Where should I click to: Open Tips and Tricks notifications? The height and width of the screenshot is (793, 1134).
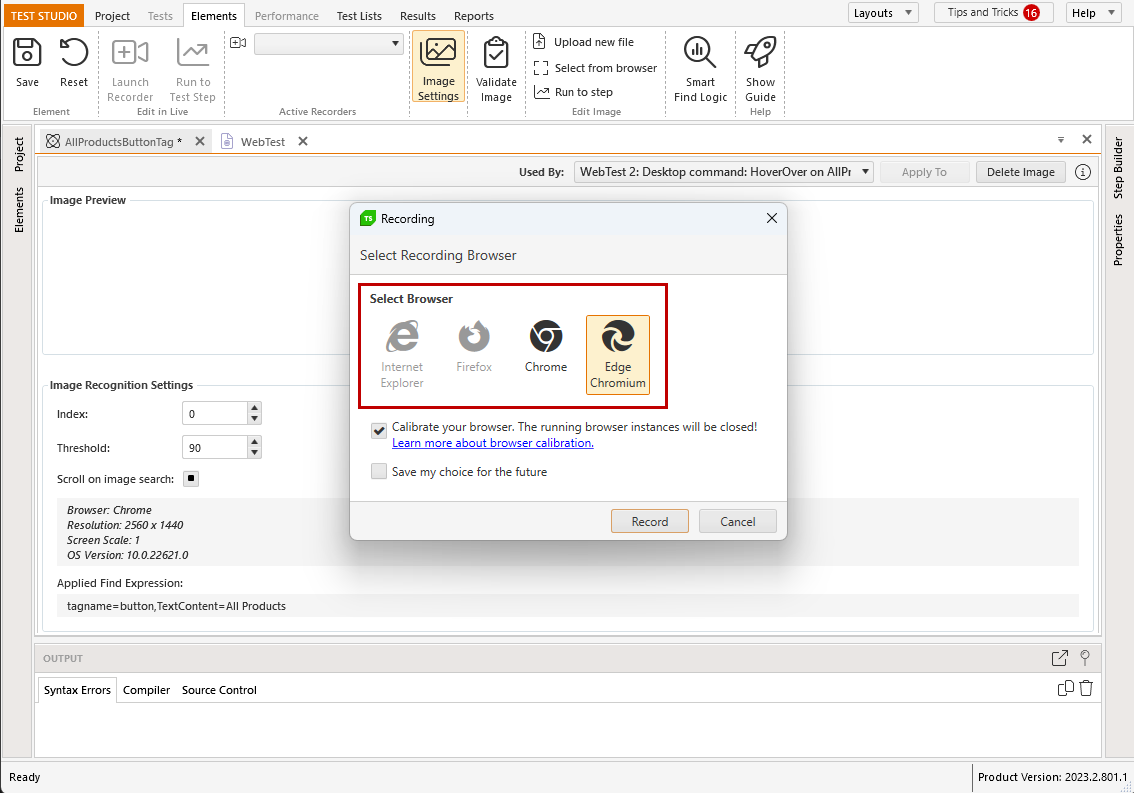click(993, 12)
